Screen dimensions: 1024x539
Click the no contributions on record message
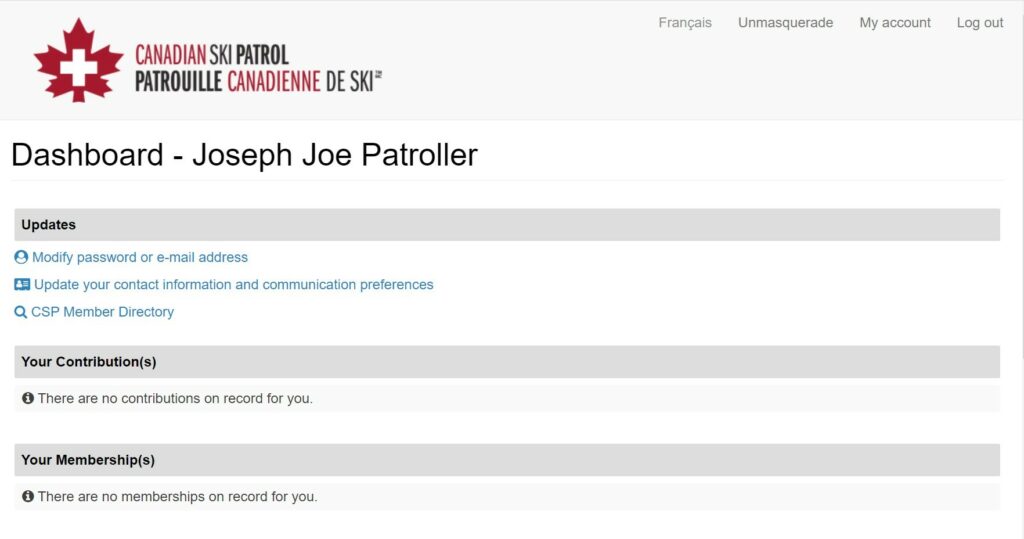click(x=175, y=398)
